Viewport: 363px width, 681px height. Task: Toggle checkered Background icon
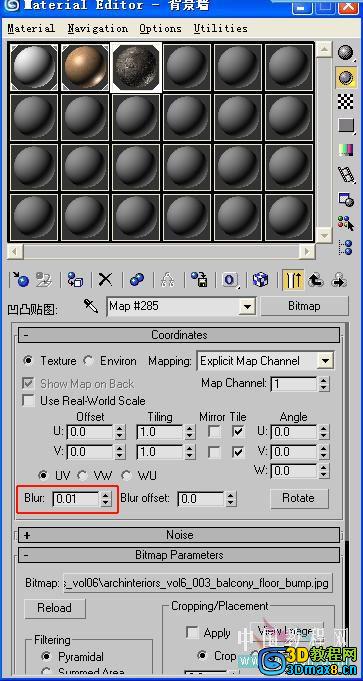coord(346,102)
